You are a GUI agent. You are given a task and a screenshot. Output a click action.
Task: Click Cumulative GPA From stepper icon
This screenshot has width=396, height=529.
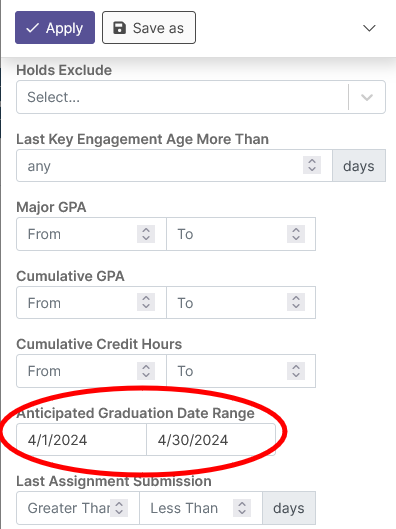[146, 302]
